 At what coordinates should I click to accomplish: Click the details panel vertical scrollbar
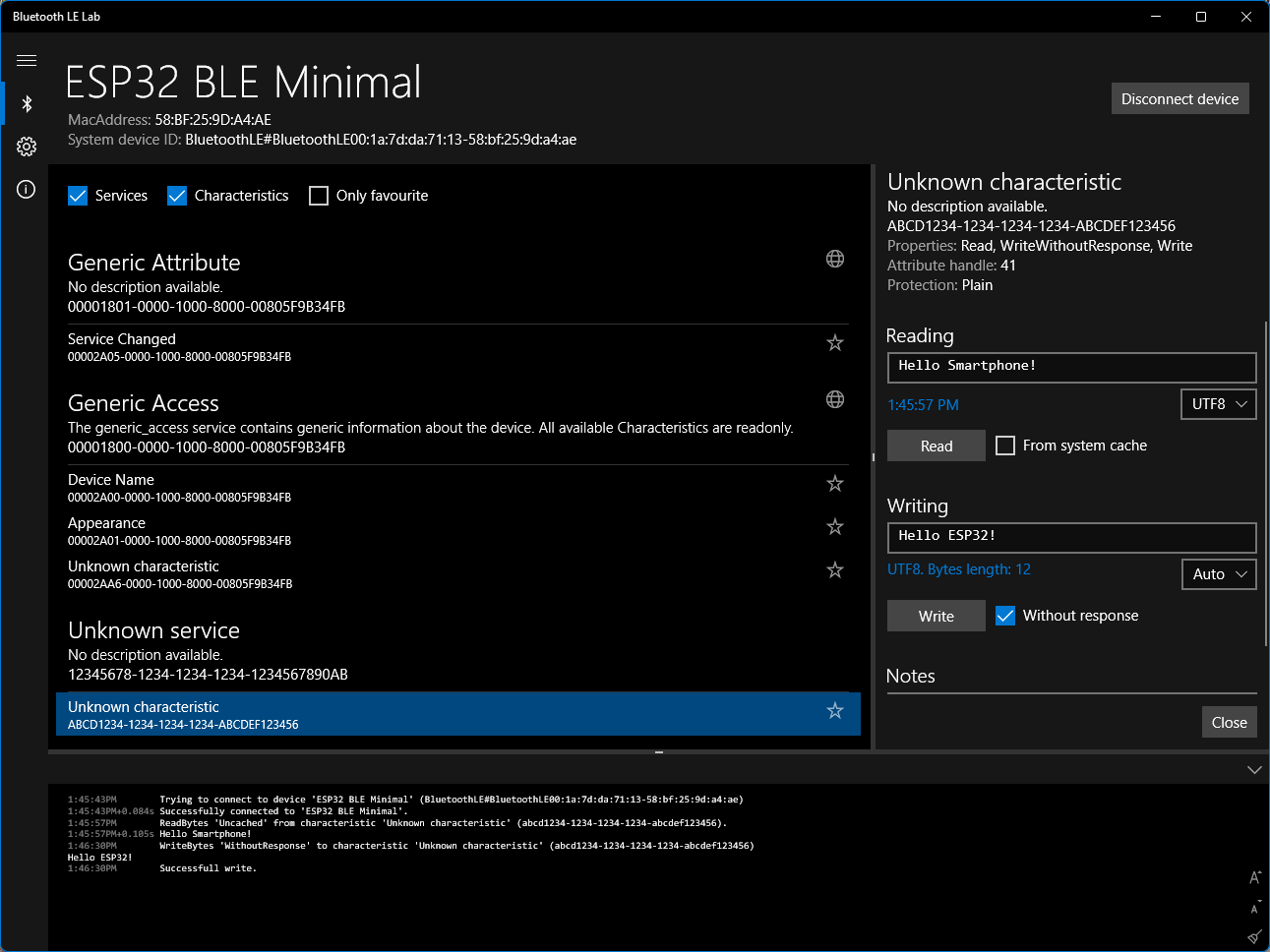(x=1265, y=482)
